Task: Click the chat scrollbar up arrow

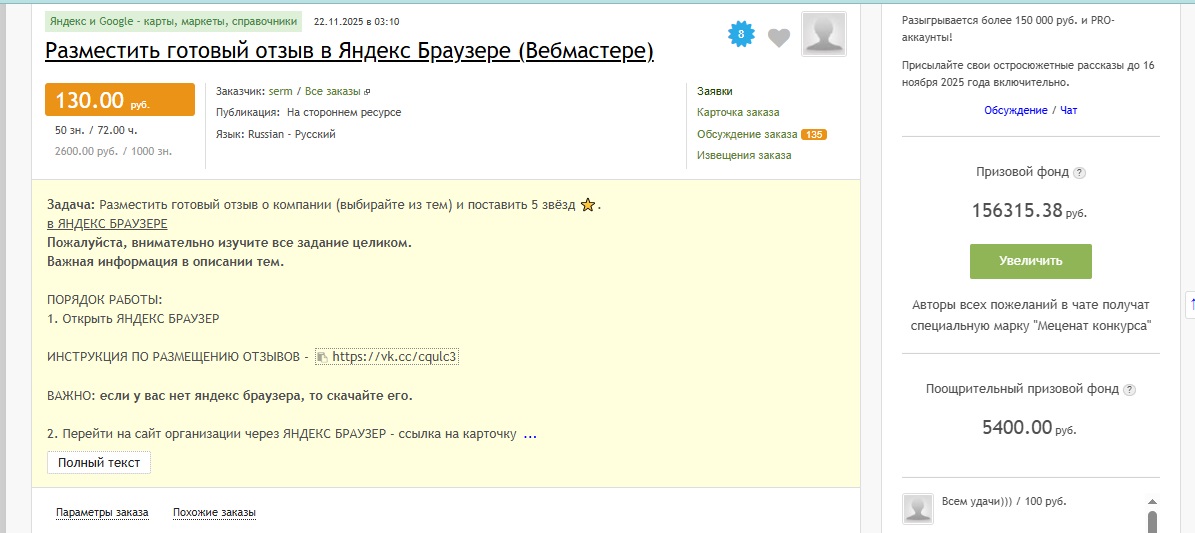Action: [x=1152, y=502]
